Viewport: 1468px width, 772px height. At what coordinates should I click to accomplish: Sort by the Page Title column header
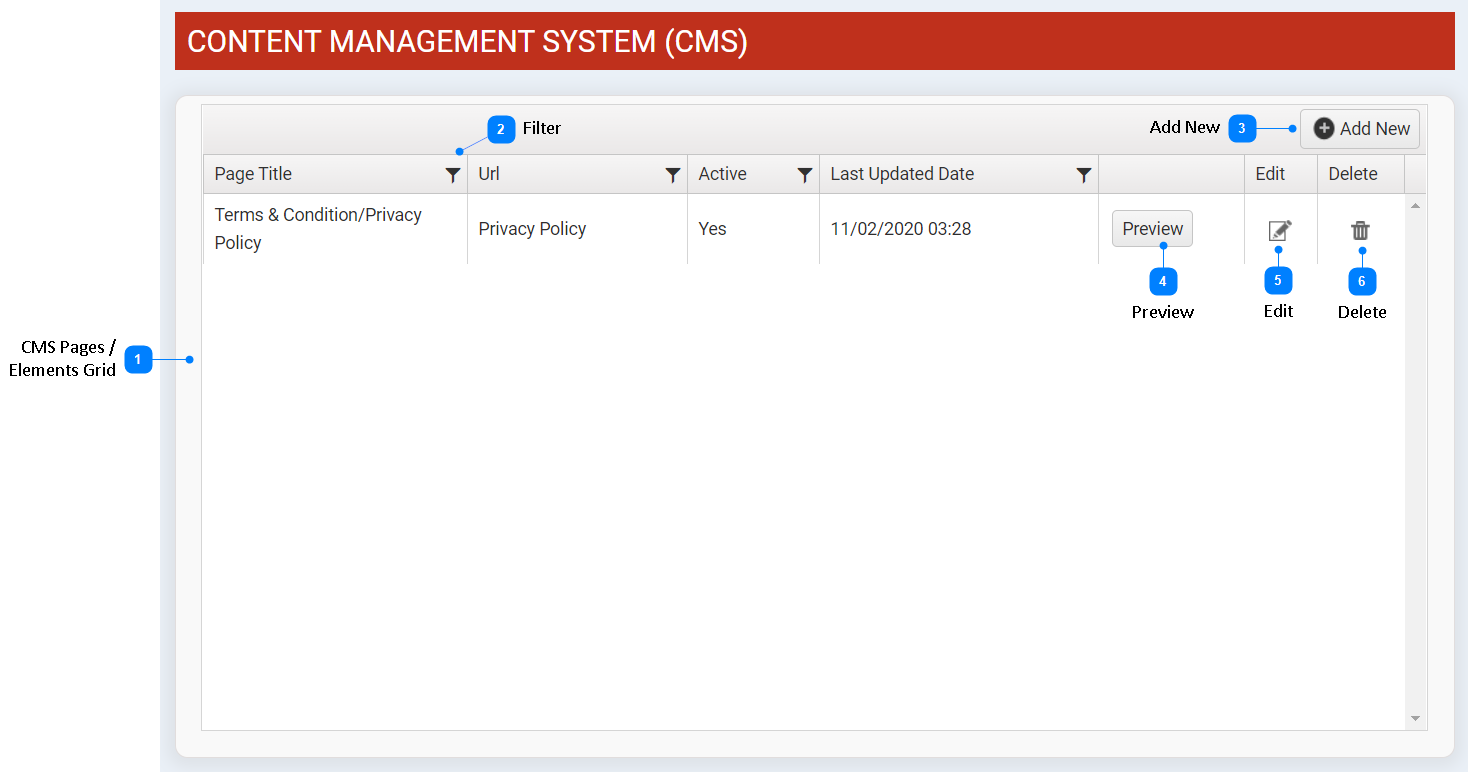click(253, 174)
